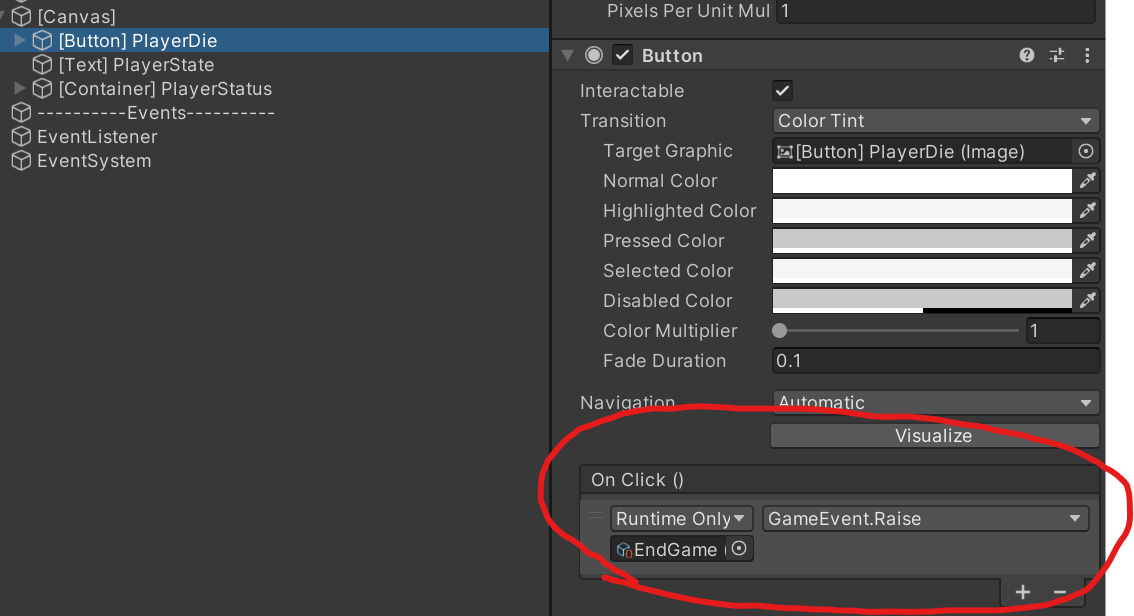The height and width of the screenshot is (616, 1134).
Task: Click cube icon of EventSystem
Action: [22, 161]
